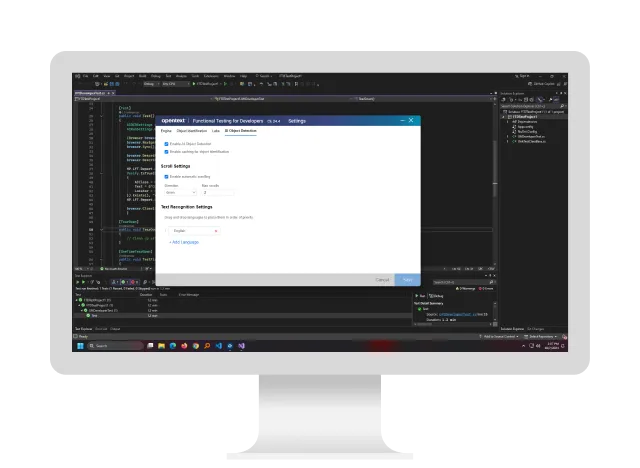The height and width of the screenshot is (468, 640).
Task: Open File Explorer from the taskbar
Action: coord(162,346)
